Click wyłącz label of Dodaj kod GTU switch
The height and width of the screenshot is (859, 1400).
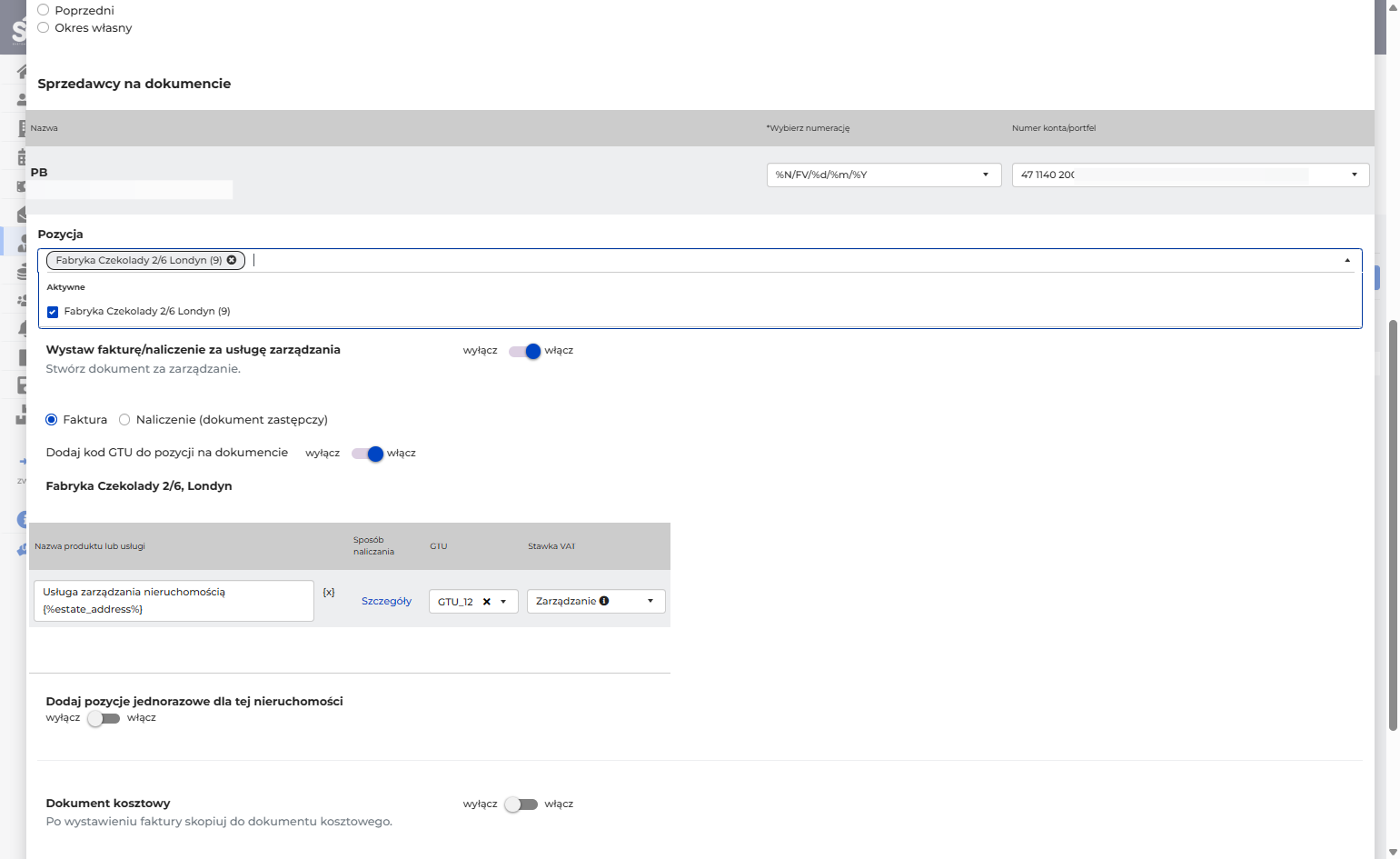pos(323,454)
